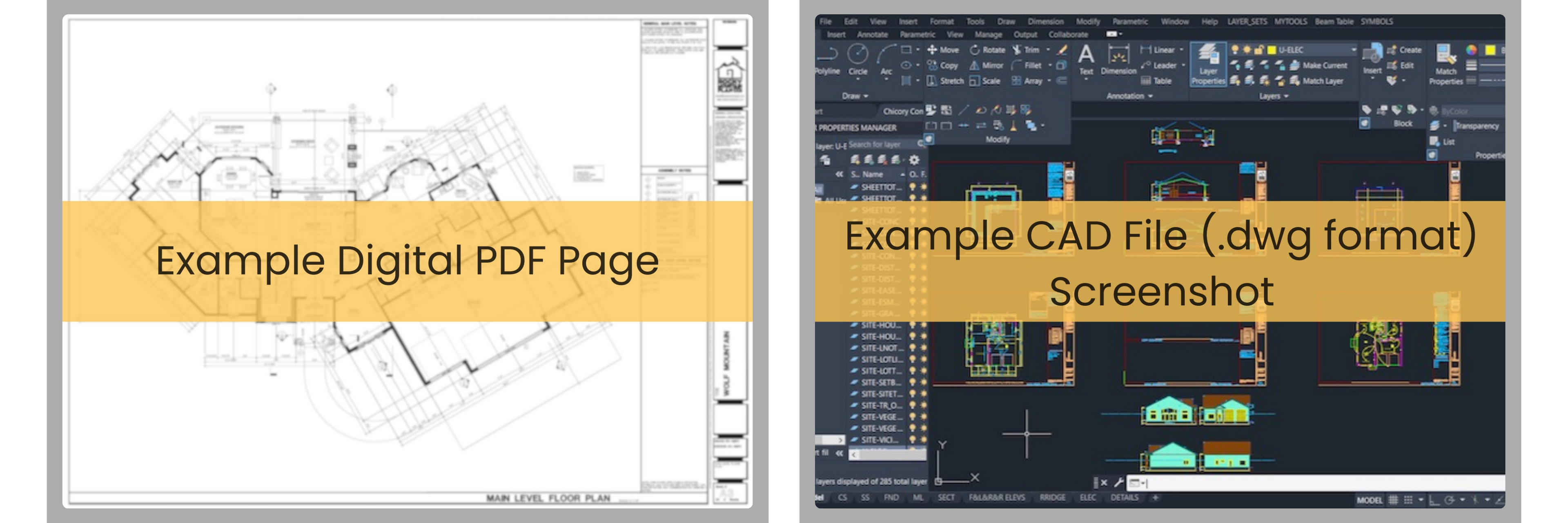
Task: Sort layers by Name column header
Action: click(872, 174)
